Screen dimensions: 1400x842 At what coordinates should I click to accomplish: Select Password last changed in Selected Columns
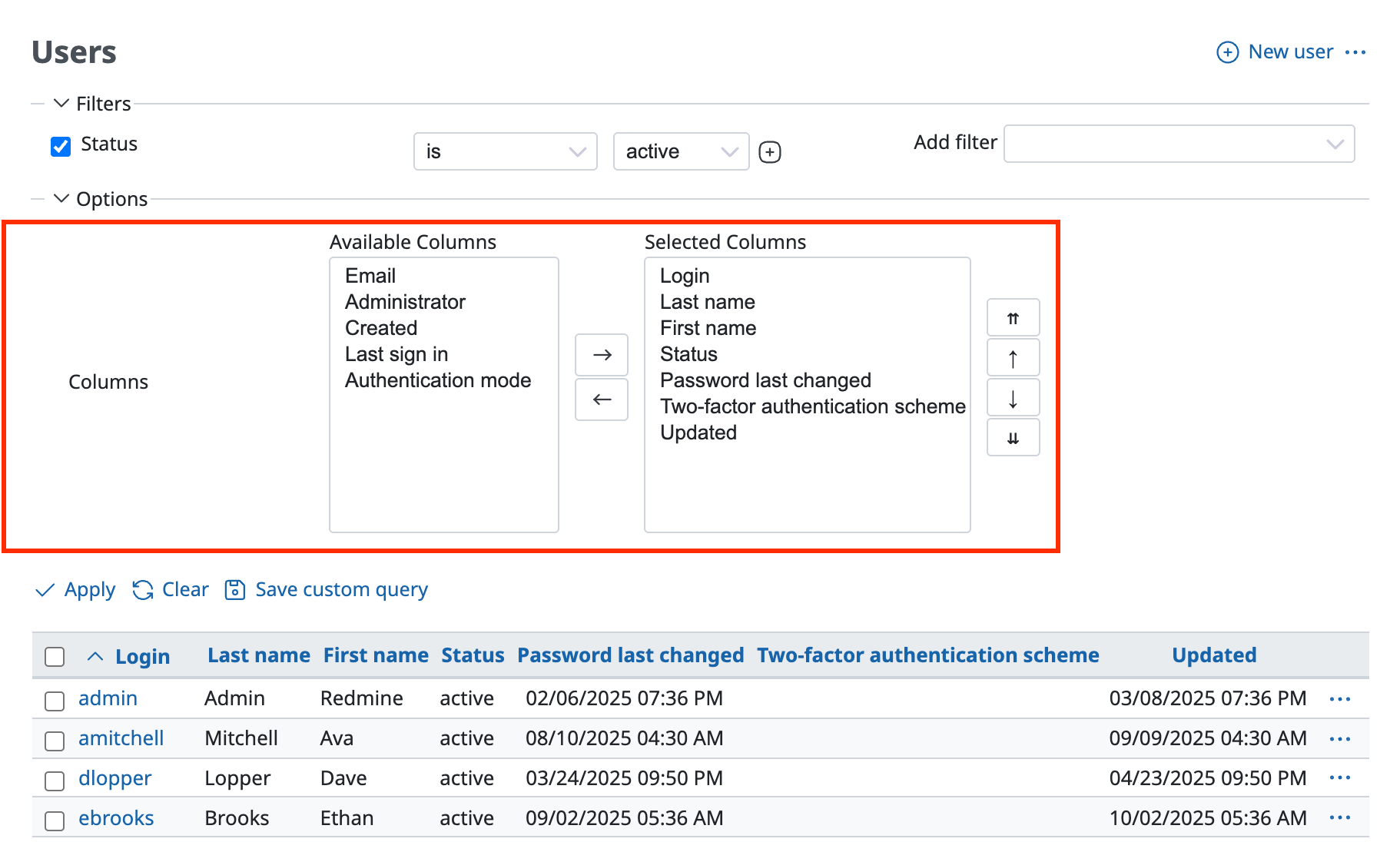[x=807, y=380]
